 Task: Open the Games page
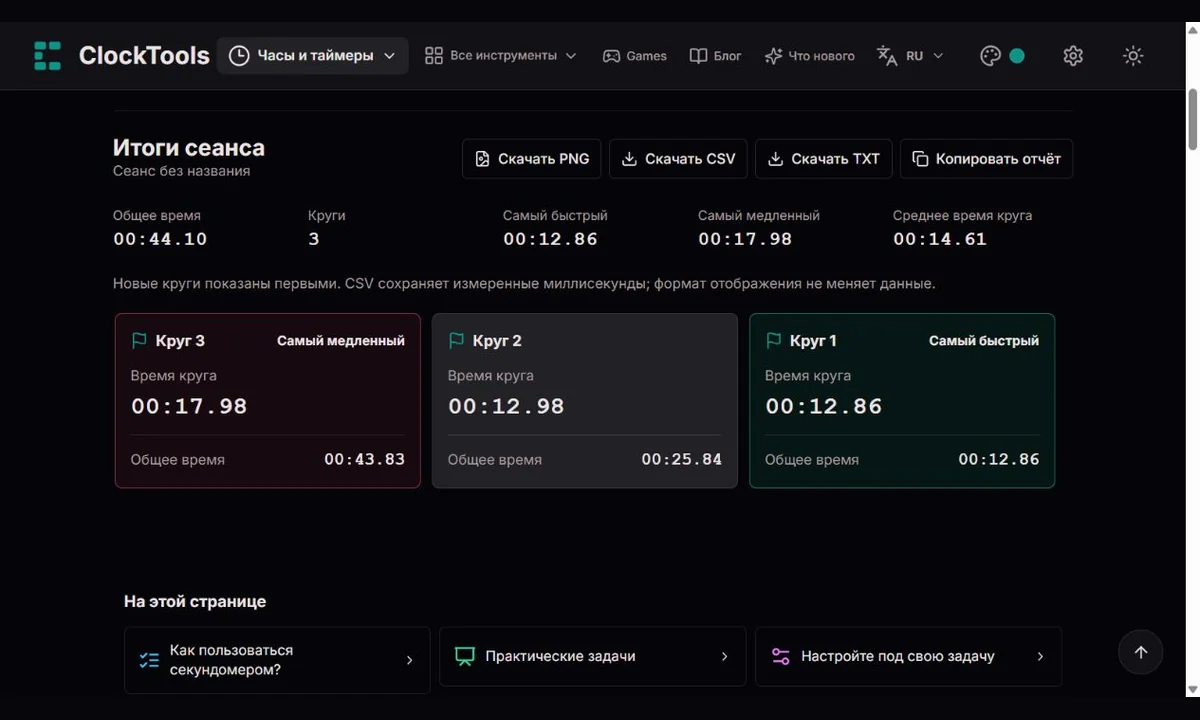tap(634, 56)
